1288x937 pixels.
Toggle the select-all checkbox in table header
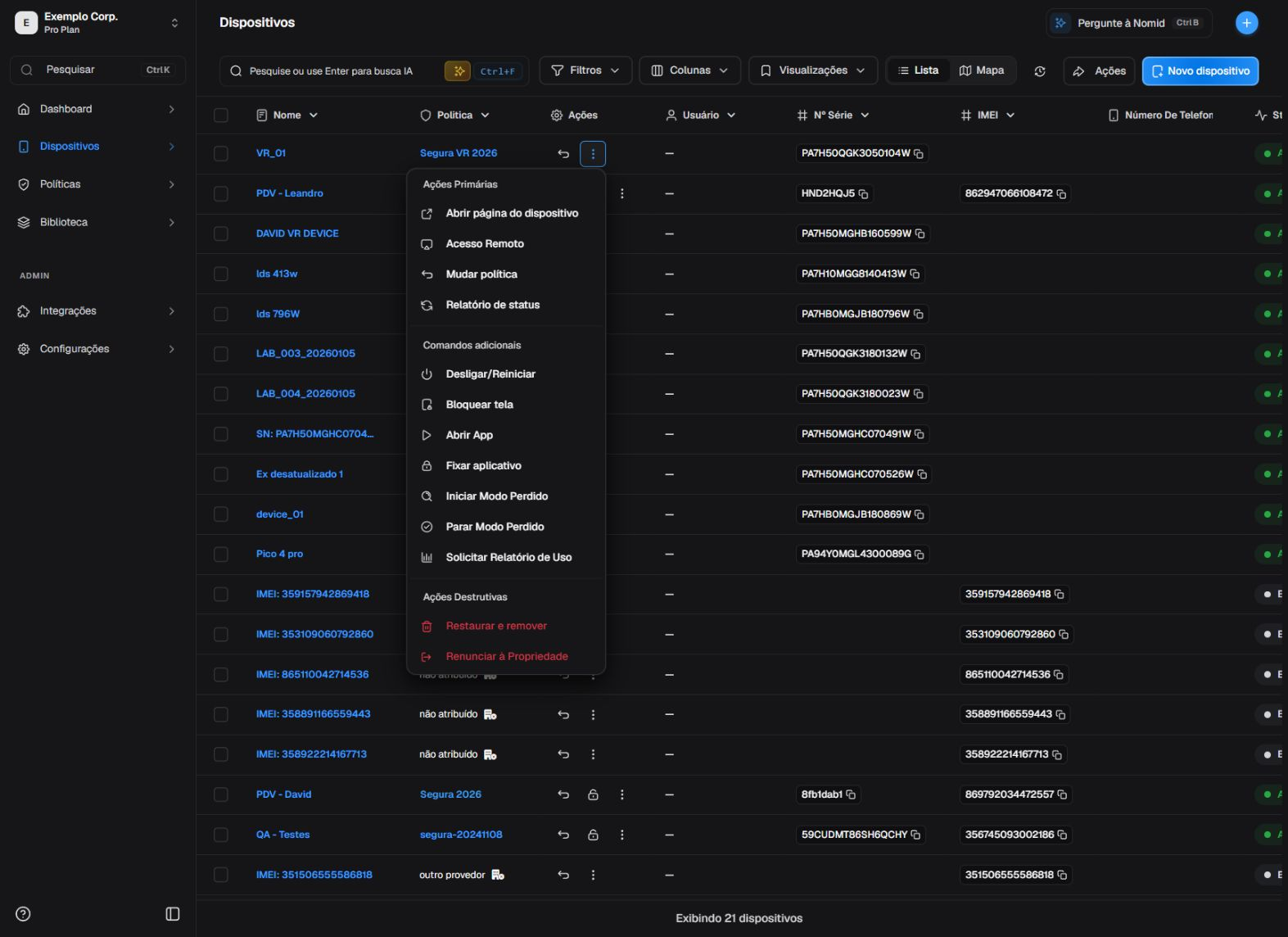coord(221,115)
